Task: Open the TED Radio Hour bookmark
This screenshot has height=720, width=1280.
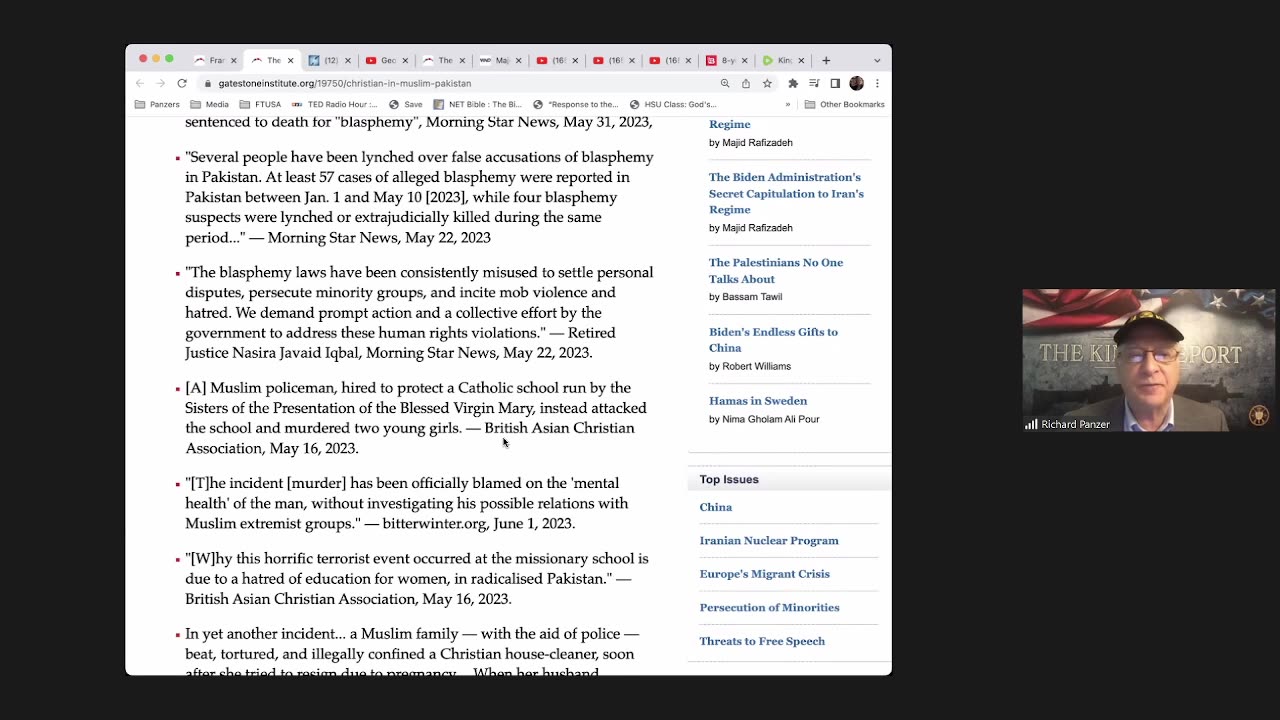Action: click(x=334, y=104)
